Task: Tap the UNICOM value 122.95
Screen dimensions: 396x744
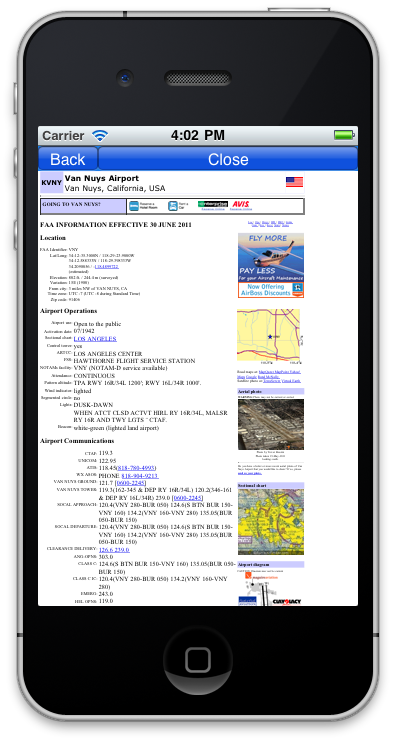Action: [107, 461]
